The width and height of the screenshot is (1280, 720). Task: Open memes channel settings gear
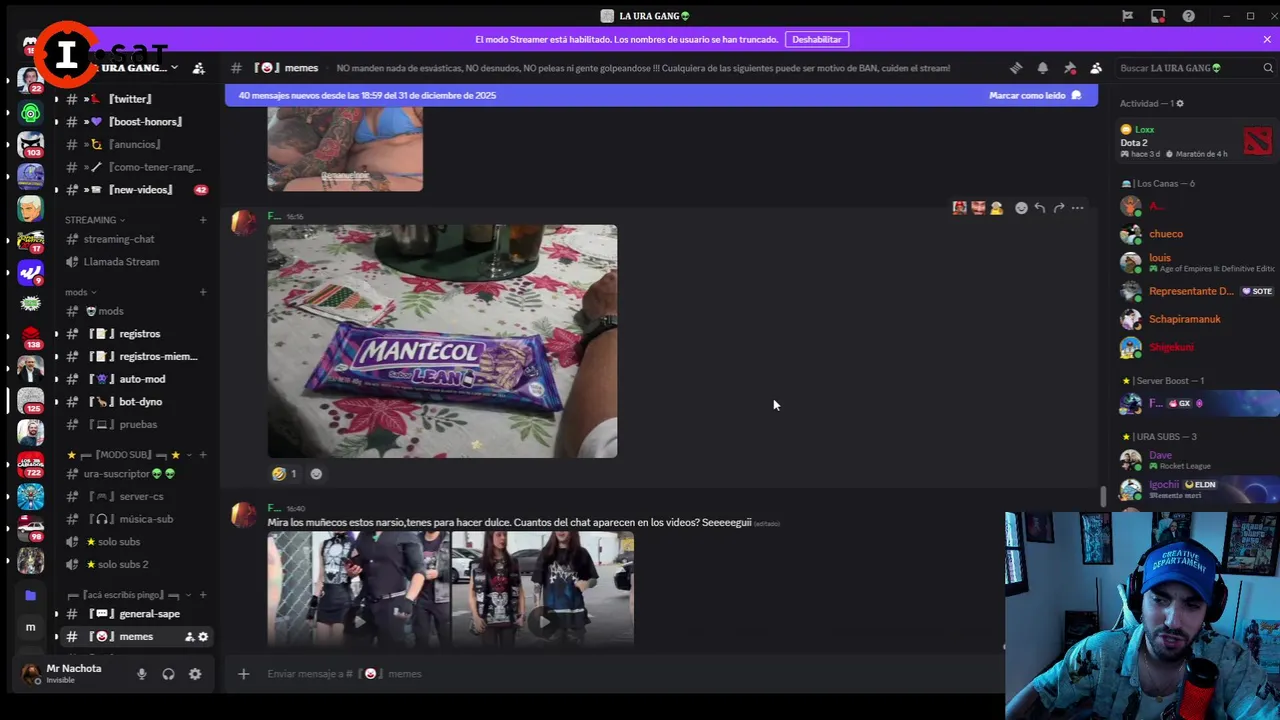[203, 637]
